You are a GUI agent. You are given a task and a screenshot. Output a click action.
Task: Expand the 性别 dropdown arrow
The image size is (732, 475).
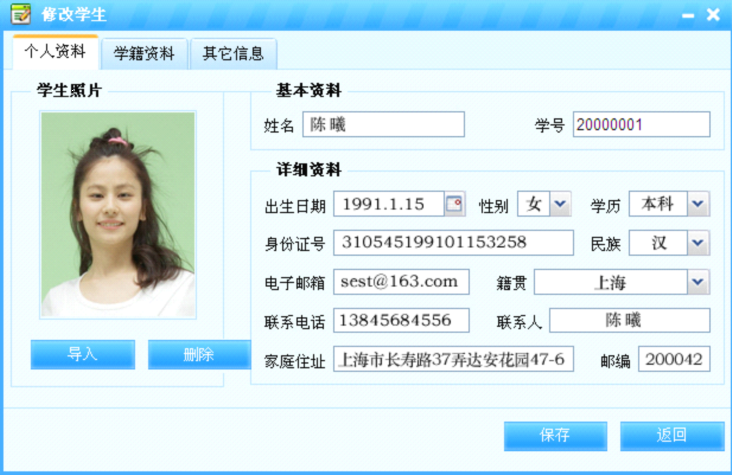click(560, 204)
